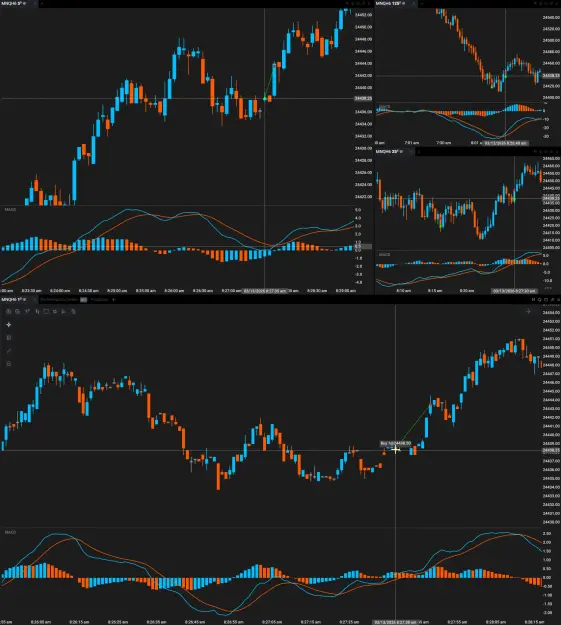Select the rectangle icon on bottom chart toolbar
This screenshot has height=625, width=561.
point(46,311)
